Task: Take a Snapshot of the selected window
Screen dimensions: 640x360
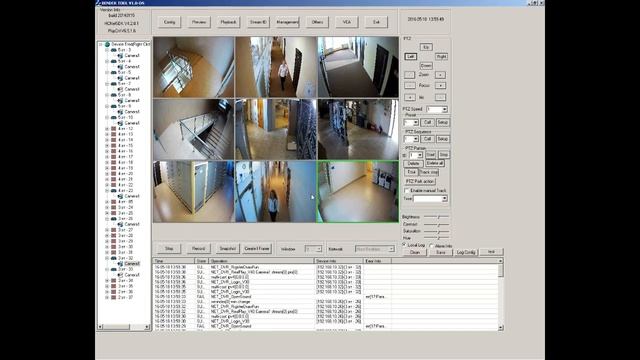Action: 228,249
